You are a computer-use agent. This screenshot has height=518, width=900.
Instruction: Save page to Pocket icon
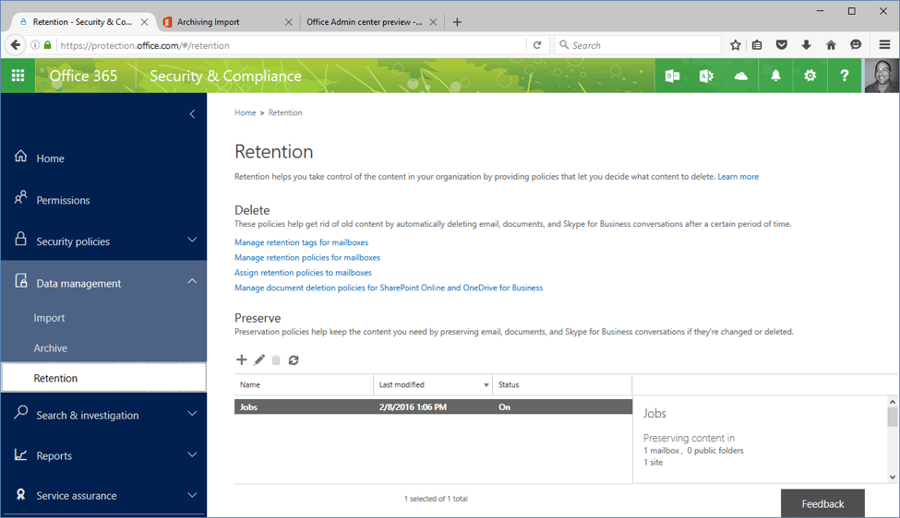781,45
